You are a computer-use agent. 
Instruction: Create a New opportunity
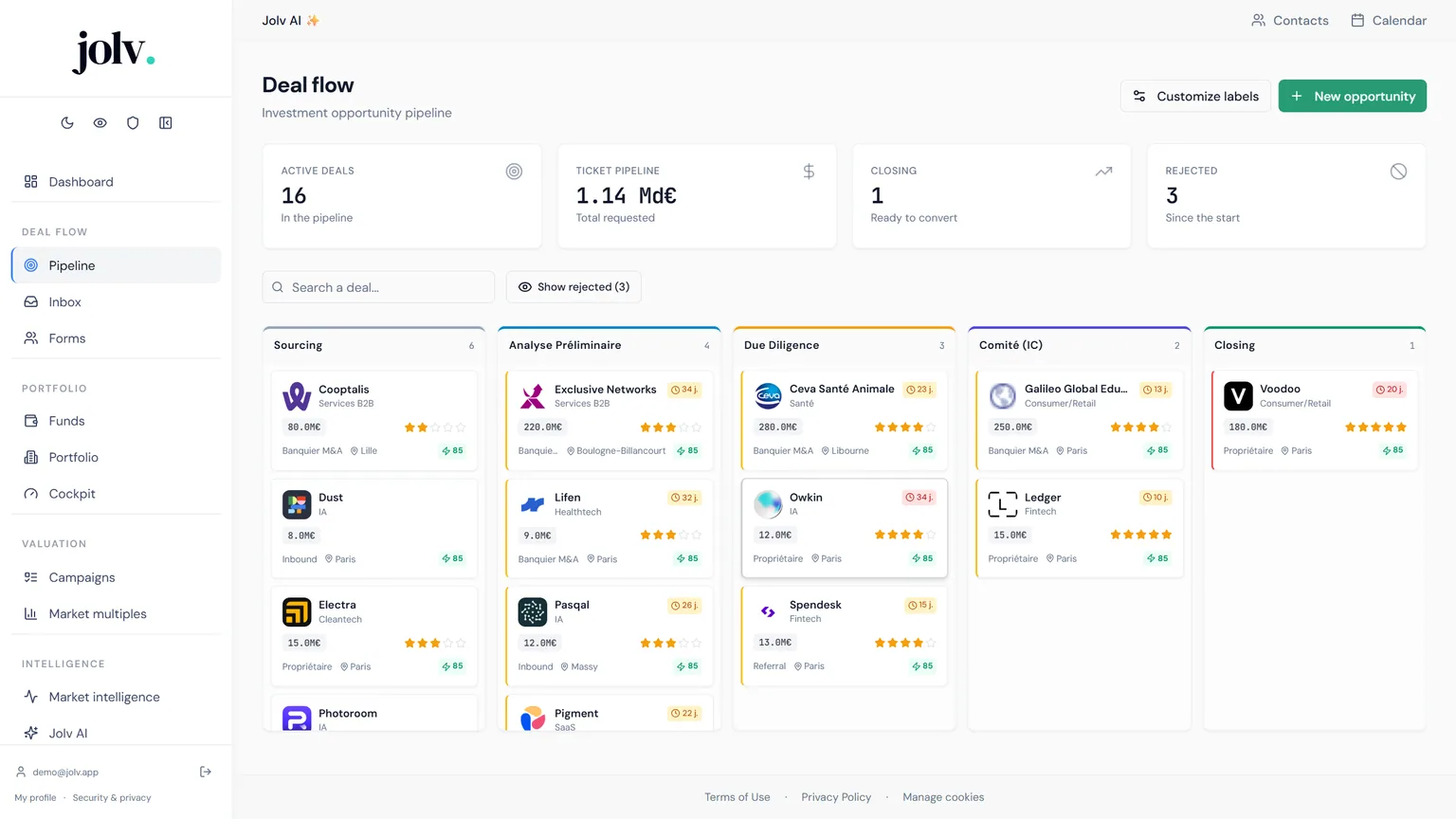[1353, 96]
